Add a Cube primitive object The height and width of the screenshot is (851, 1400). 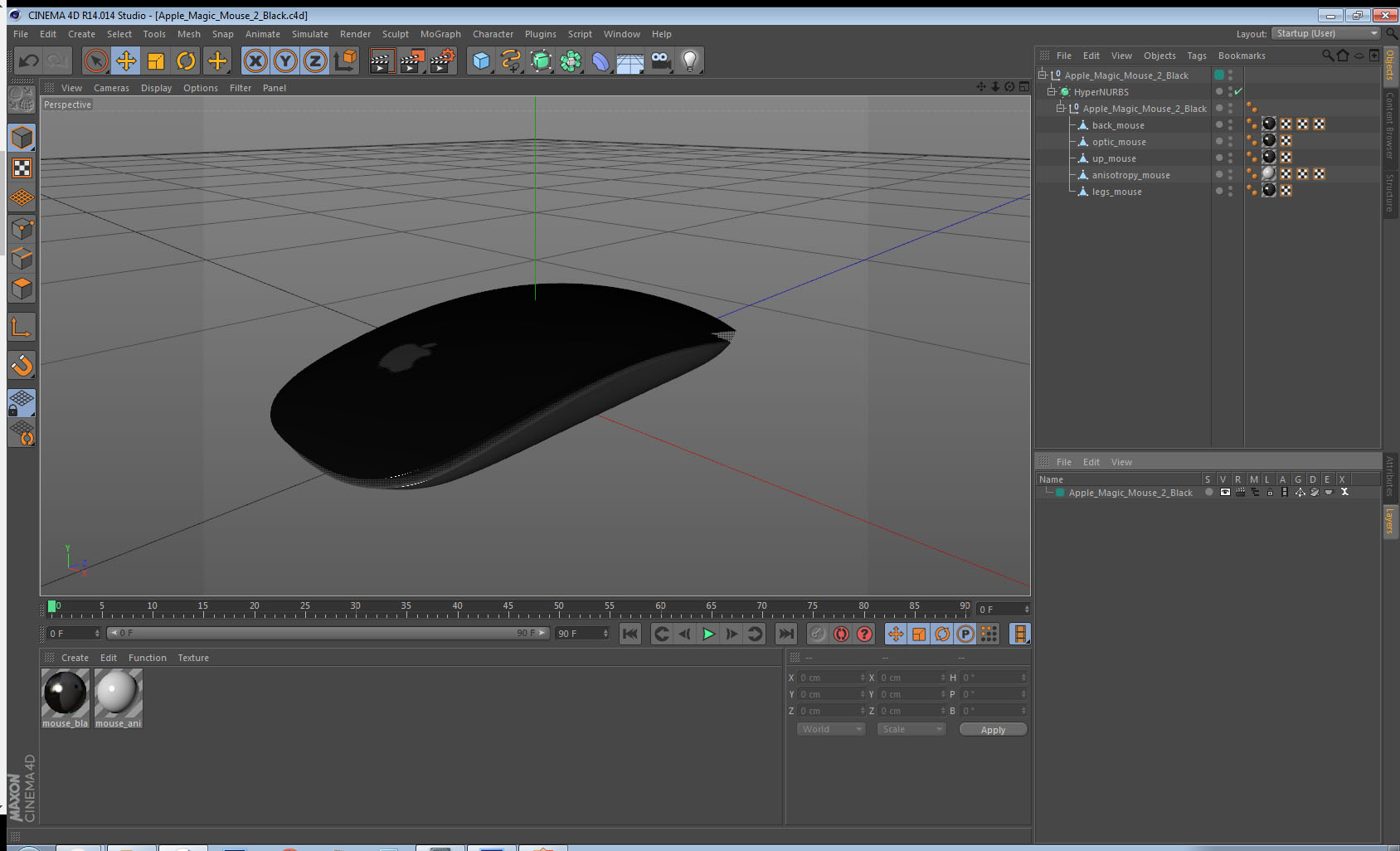pos(481,61)
